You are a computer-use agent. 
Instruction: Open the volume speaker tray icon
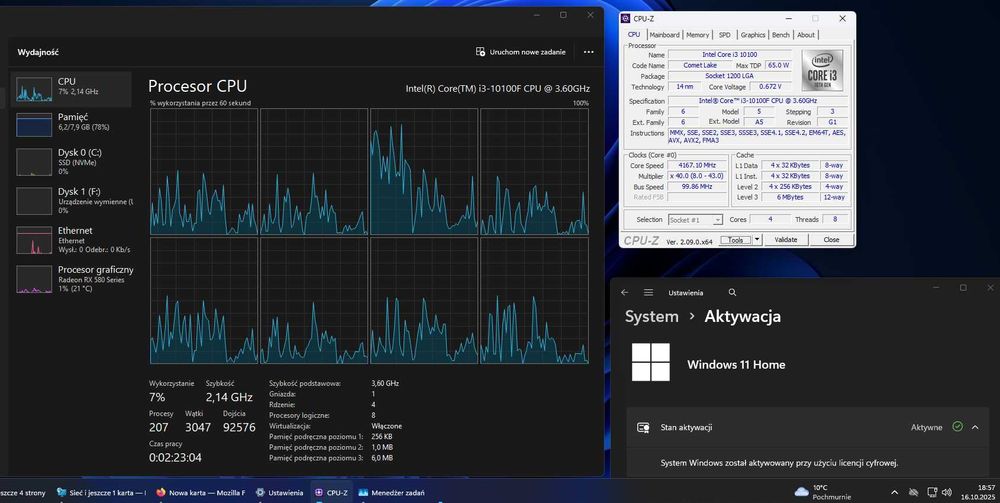[946, 492]
